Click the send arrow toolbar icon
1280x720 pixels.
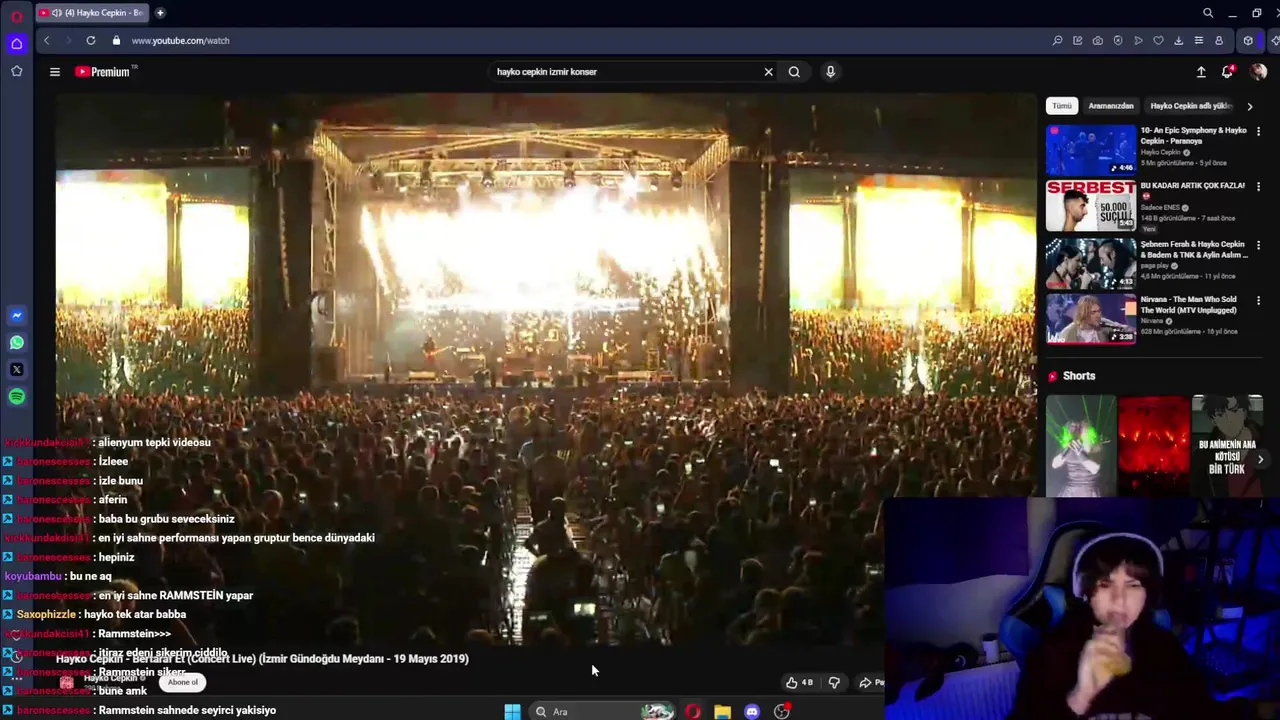(x=1138, y=40)
